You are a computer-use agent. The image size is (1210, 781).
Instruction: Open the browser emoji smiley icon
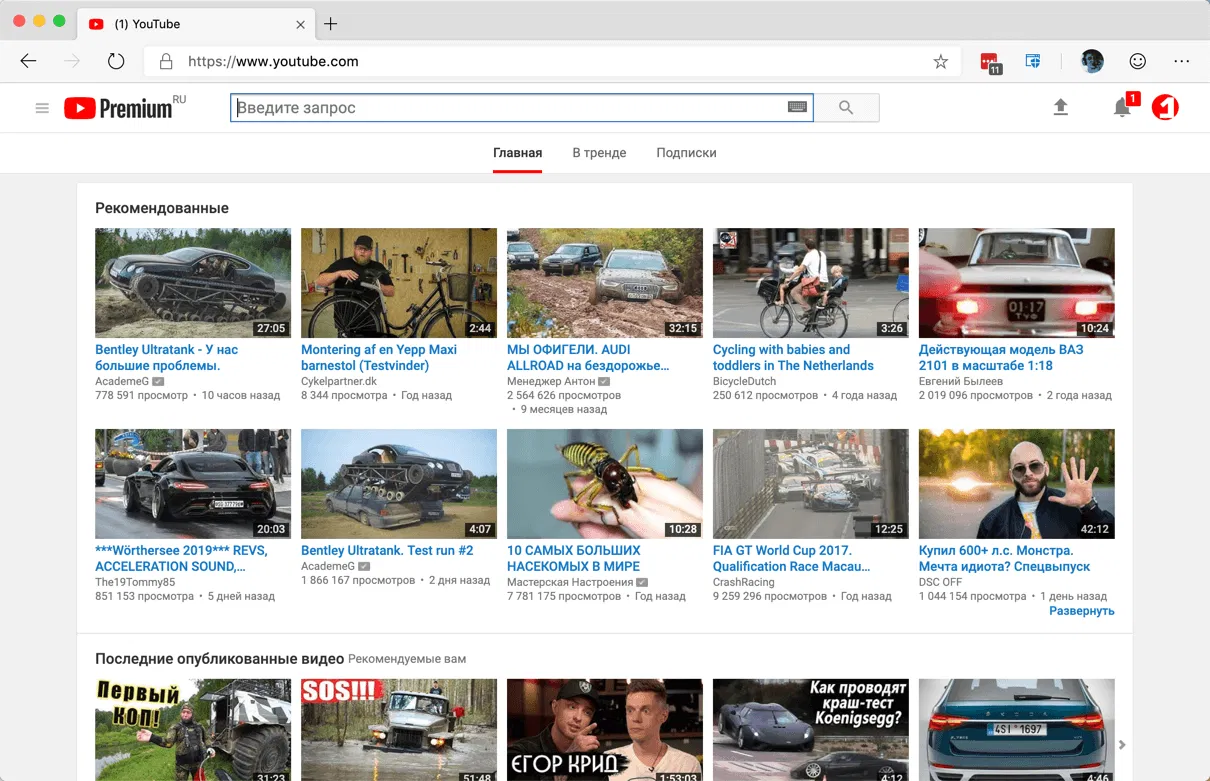tap(1138, 61)
